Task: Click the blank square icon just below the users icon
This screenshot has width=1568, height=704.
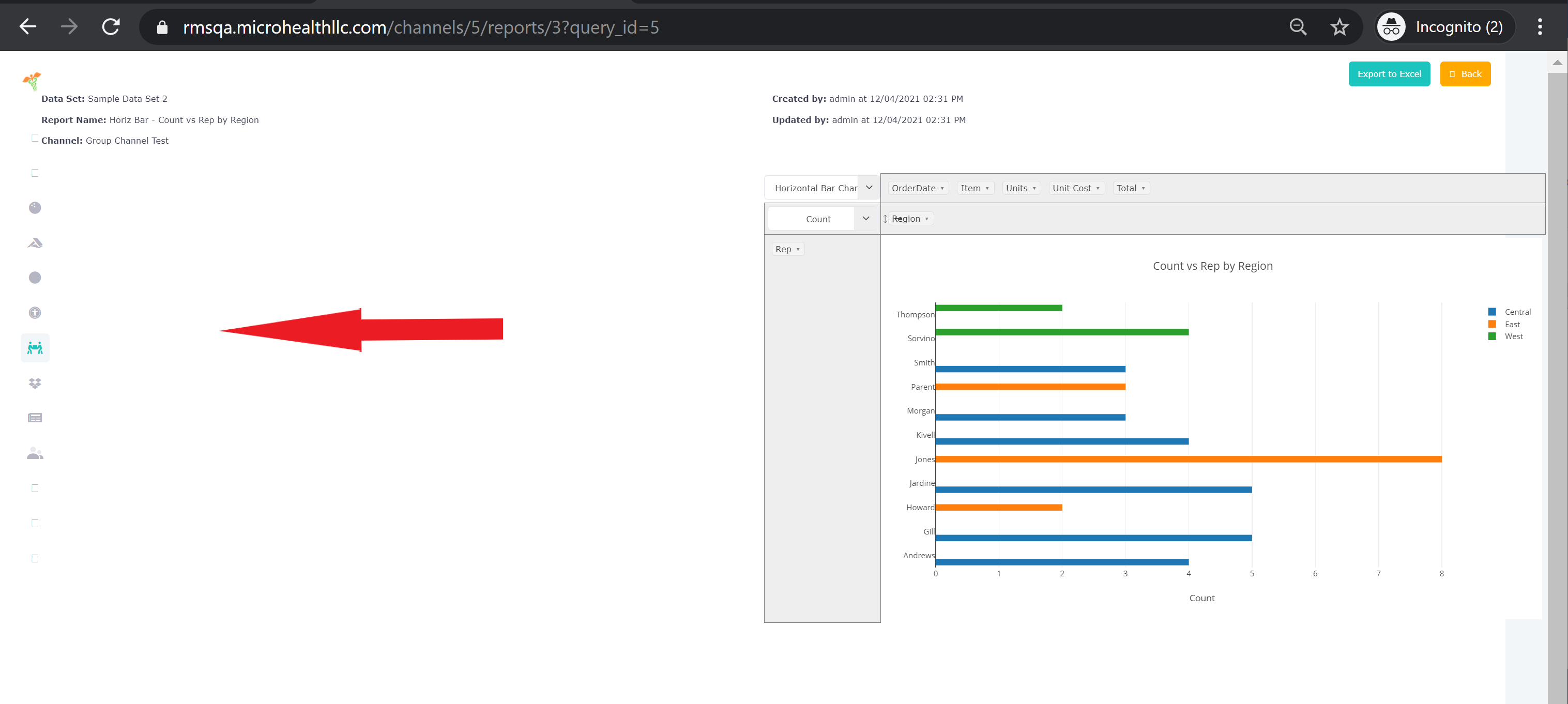Action: point(35,488)
